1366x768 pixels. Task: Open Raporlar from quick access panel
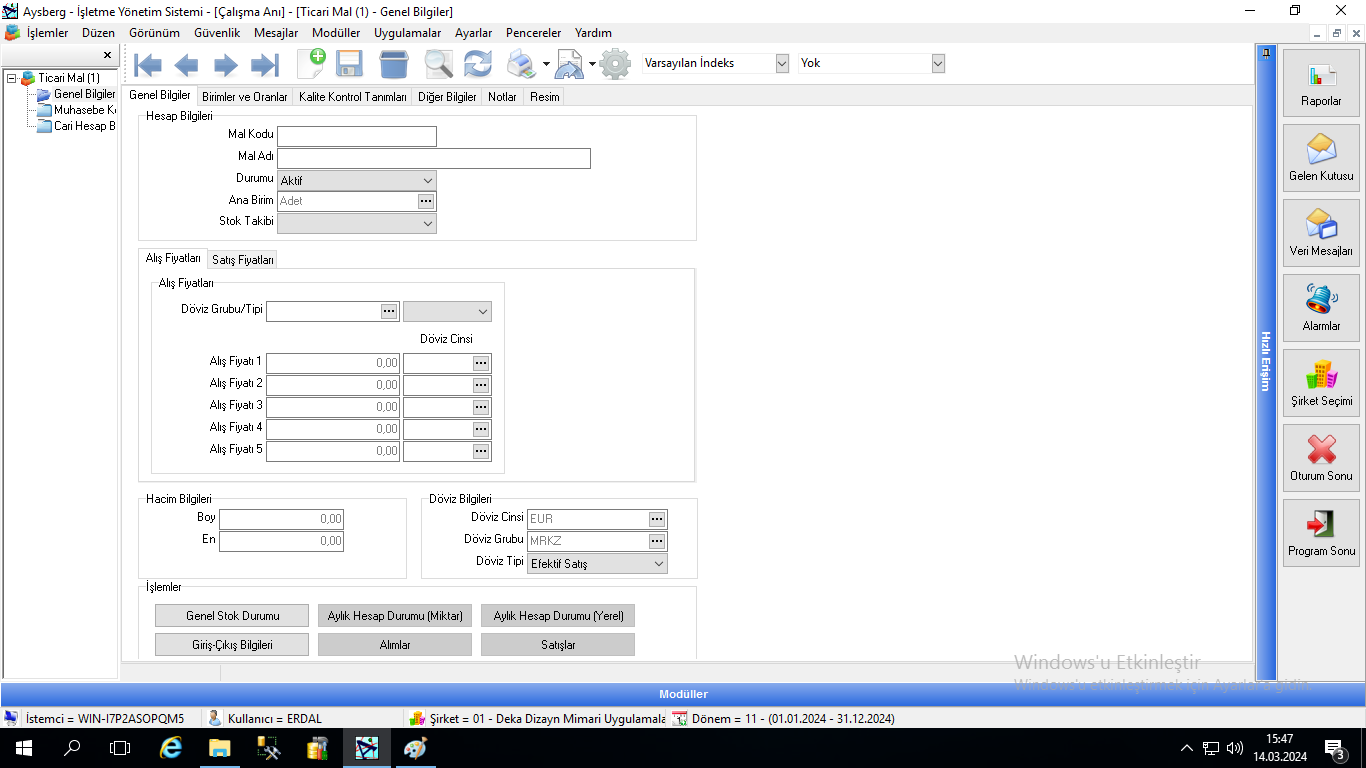click(1321, 82)
